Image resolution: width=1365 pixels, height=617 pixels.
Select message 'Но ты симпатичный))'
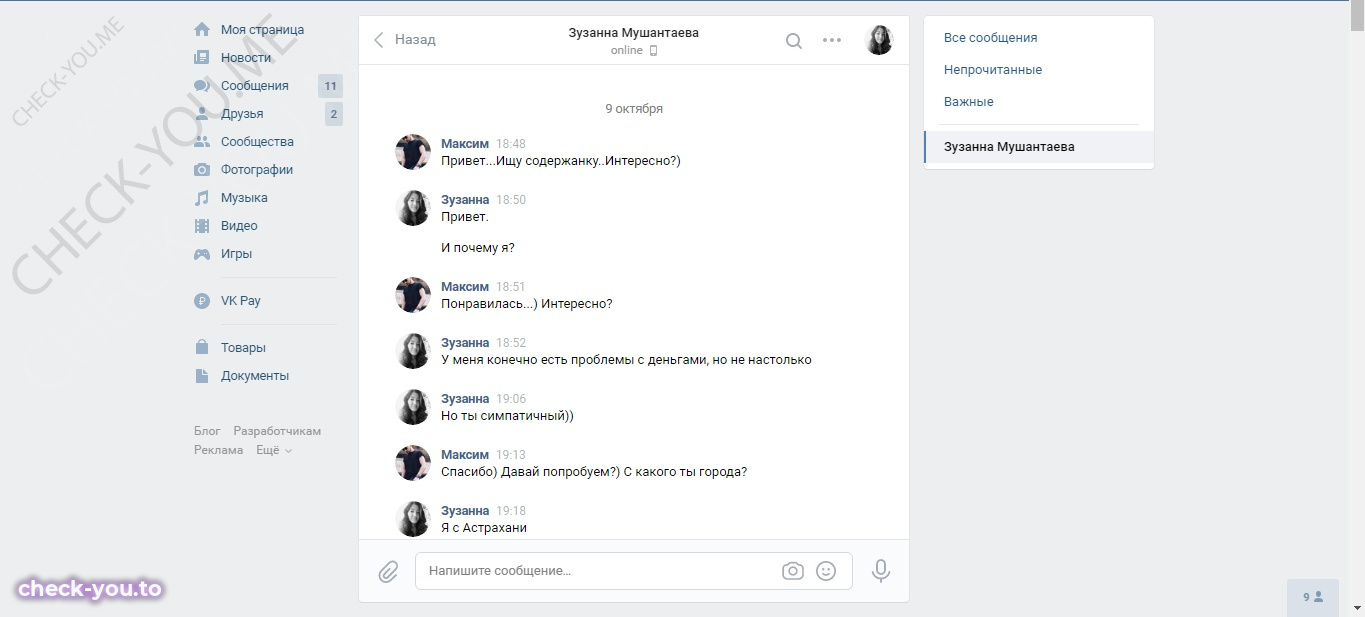click(x=507, y=416)
